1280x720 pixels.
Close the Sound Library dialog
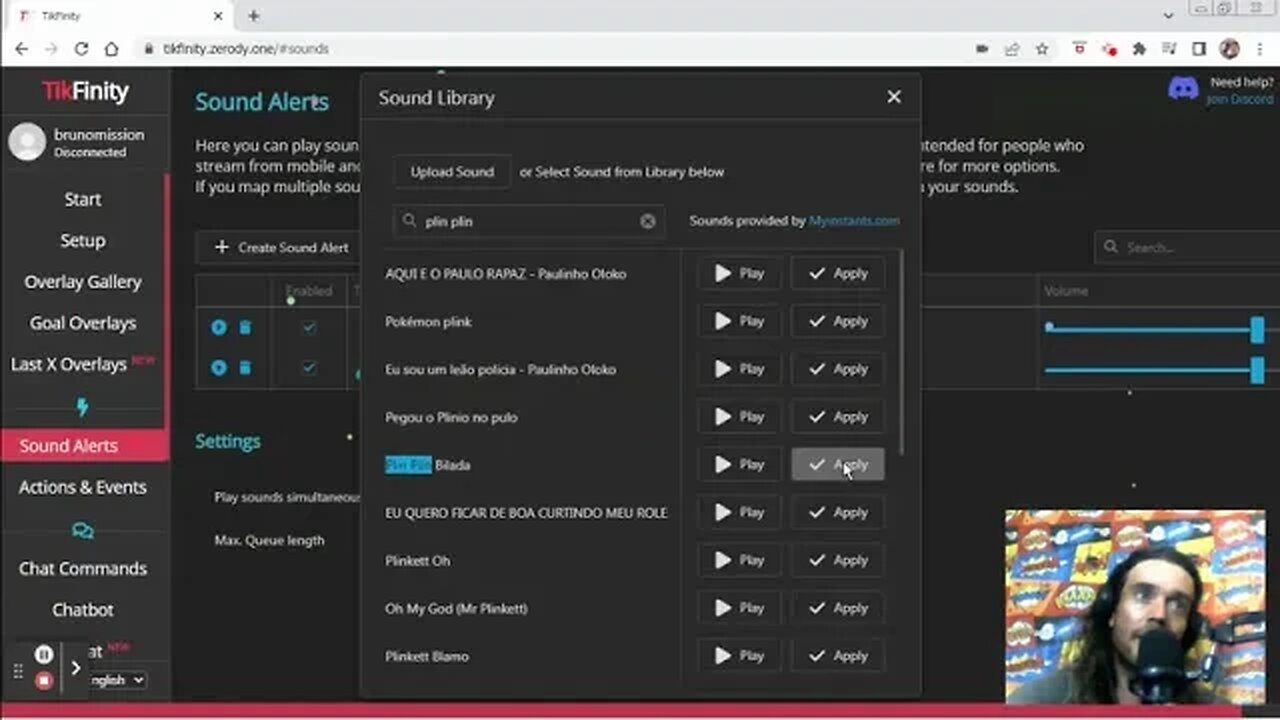[894, 97]
